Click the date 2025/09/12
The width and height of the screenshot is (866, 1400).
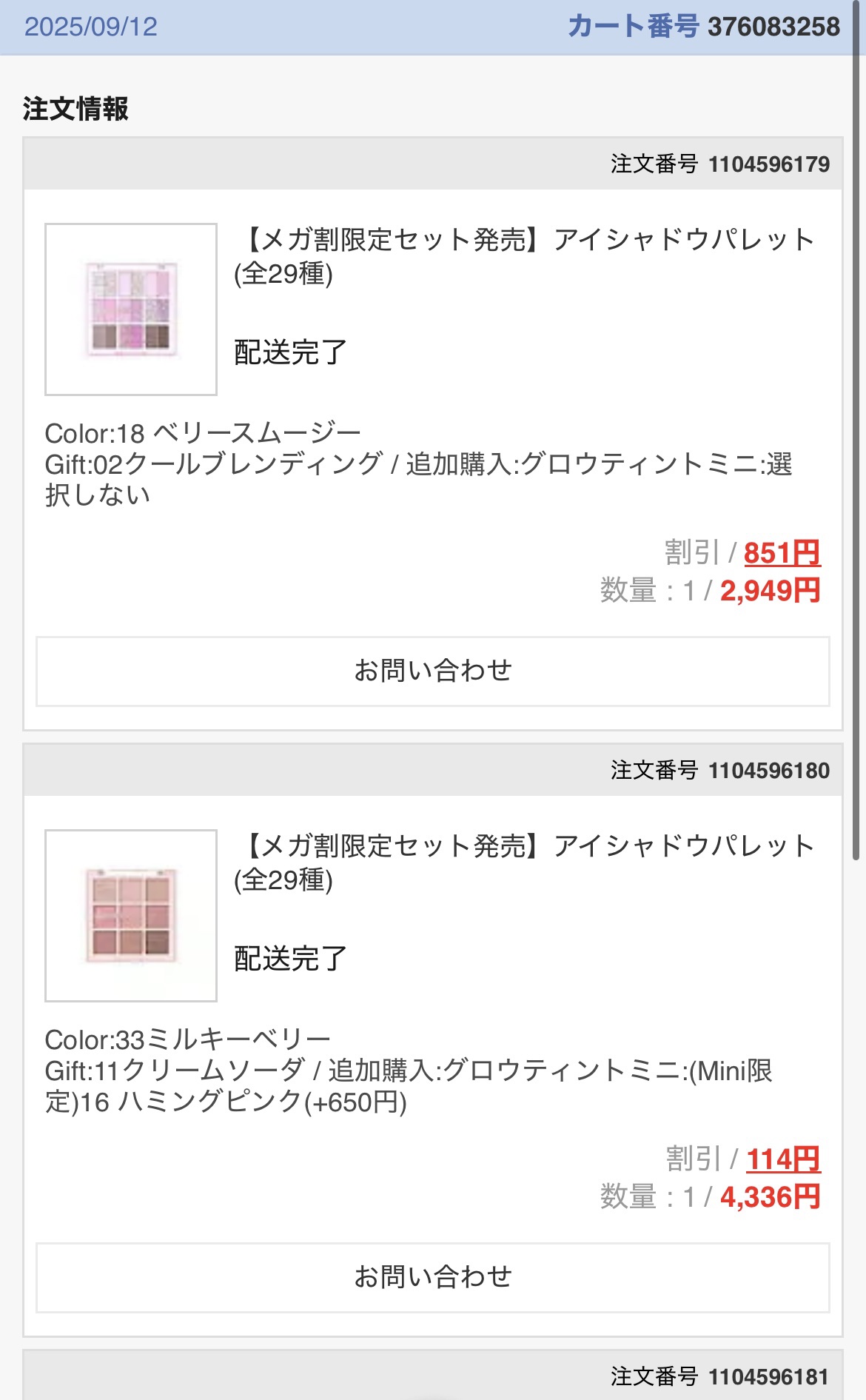(91, 27)
